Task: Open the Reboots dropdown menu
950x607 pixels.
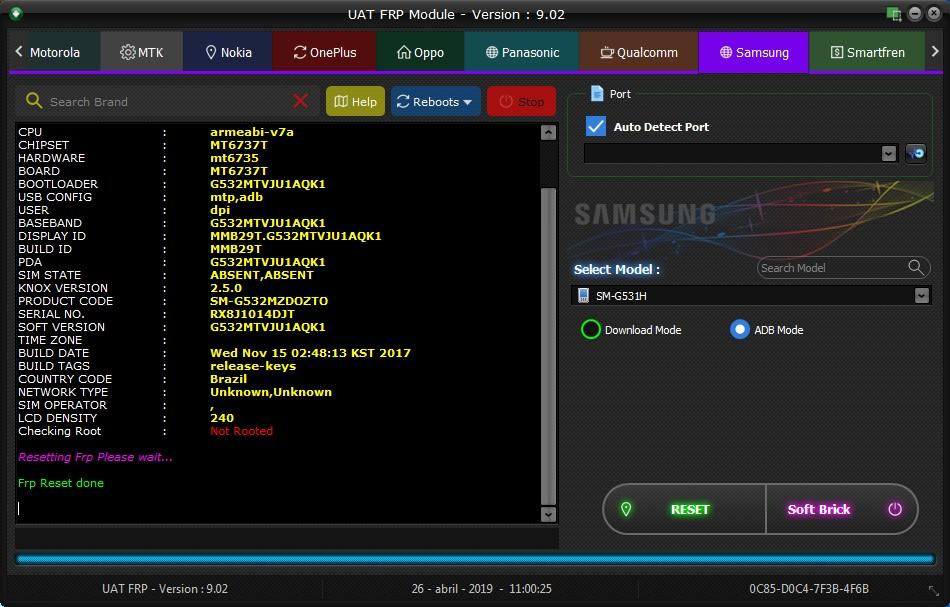Action: point(435,101)
